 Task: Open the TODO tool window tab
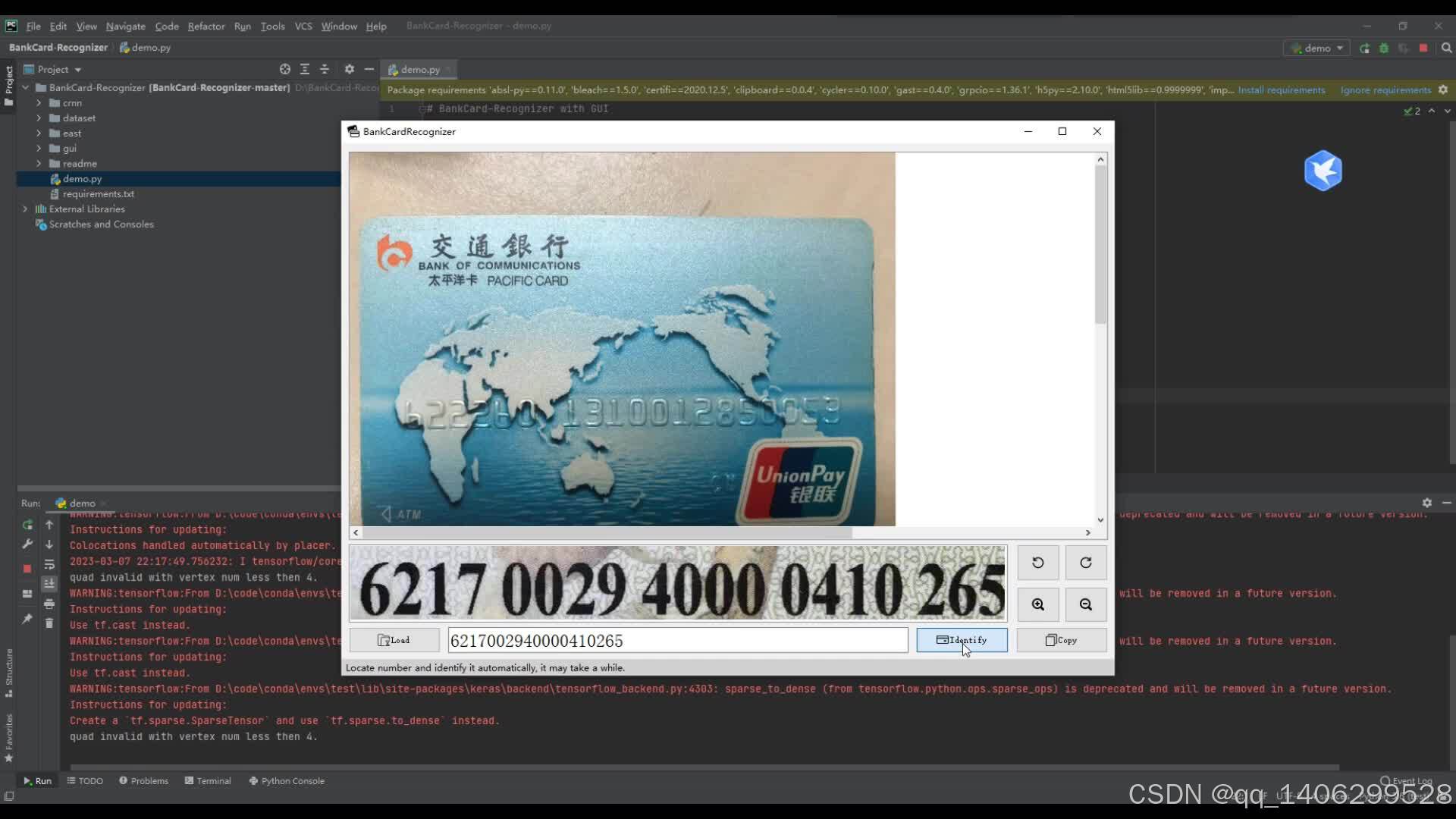tap(85, 781)
